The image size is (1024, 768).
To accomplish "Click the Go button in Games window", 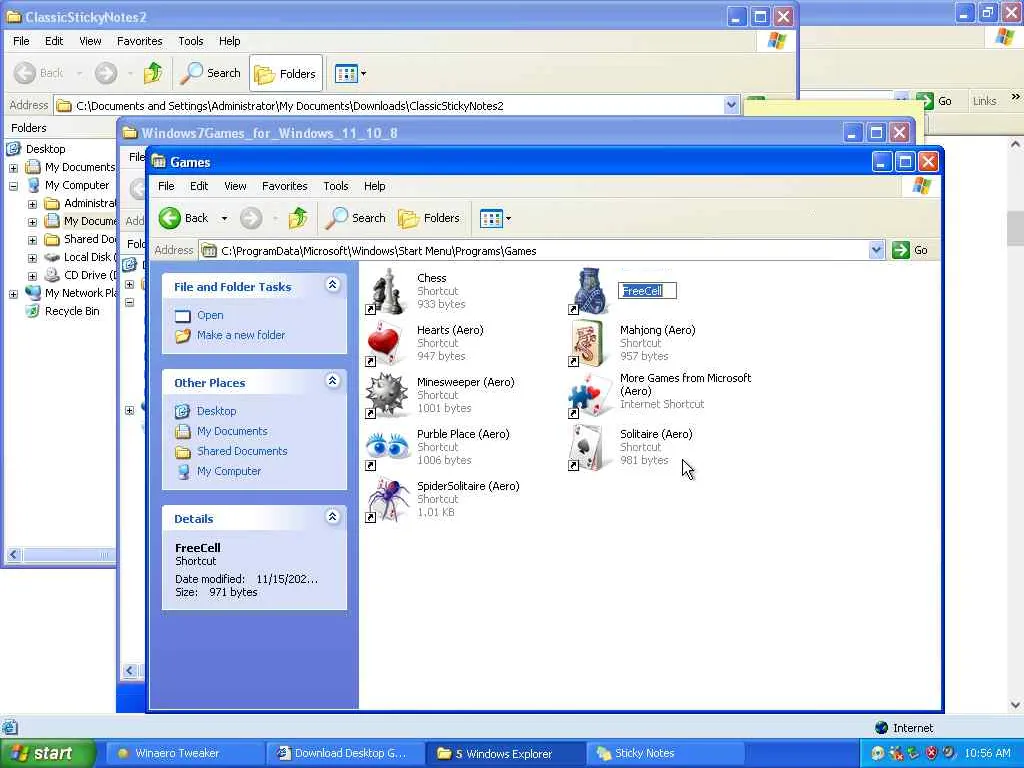I will 910,250.
